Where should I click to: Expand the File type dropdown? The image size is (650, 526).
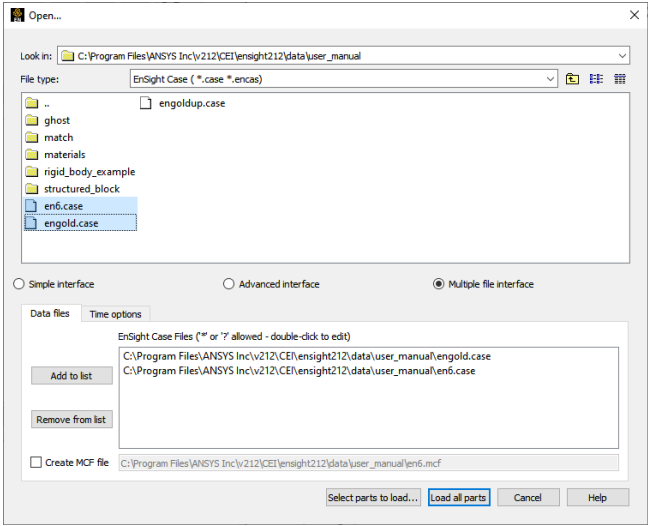click(x=550, y=79)
